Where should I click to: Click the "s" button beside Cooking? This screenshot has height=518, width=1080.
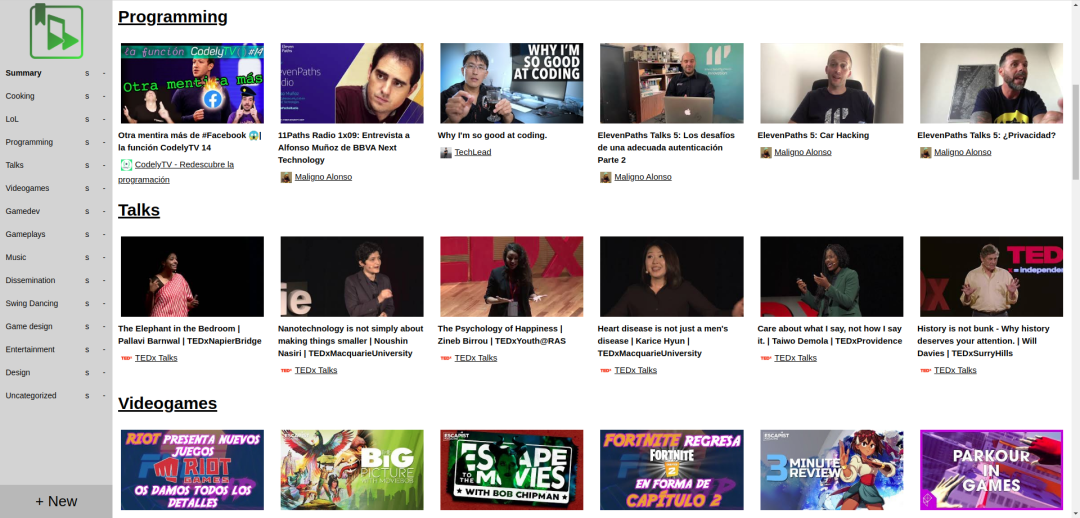coord(87,96)
